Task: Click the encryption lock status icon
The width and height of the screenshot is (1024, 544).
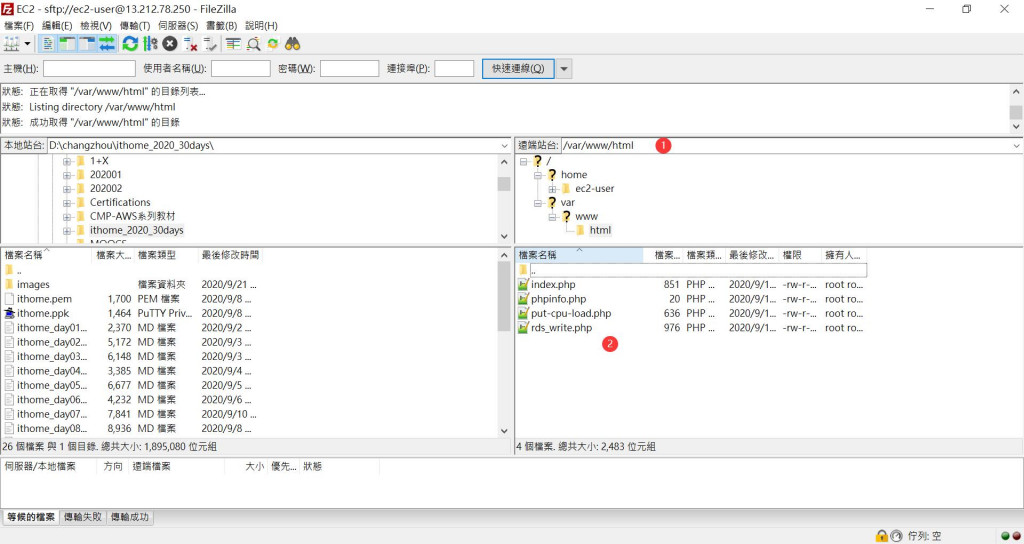Action: tap(882, 536)
